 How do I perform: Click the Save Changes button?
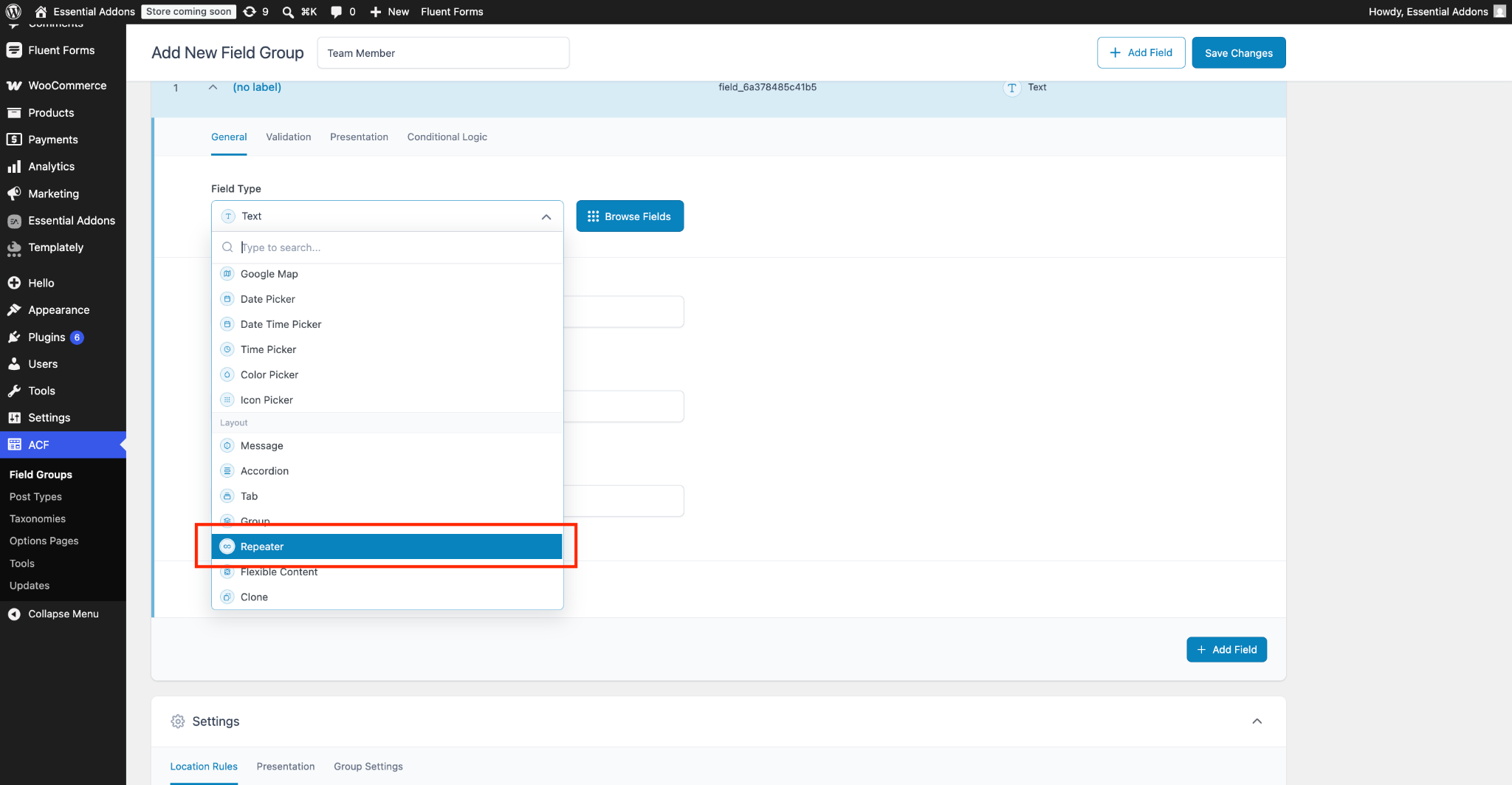[1239, 53]
